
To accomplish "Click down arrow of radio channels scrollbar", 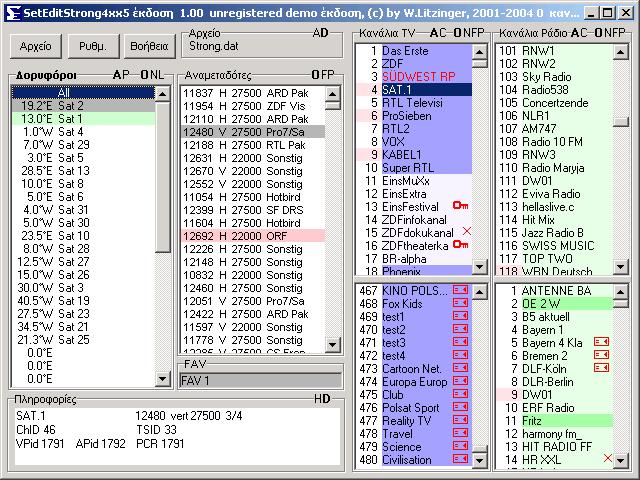I will [621, 267].
